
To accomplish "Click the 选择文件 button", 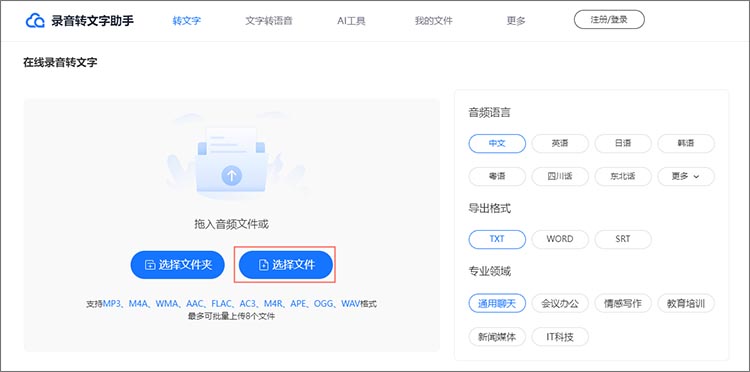I will (x=286, y=264).
